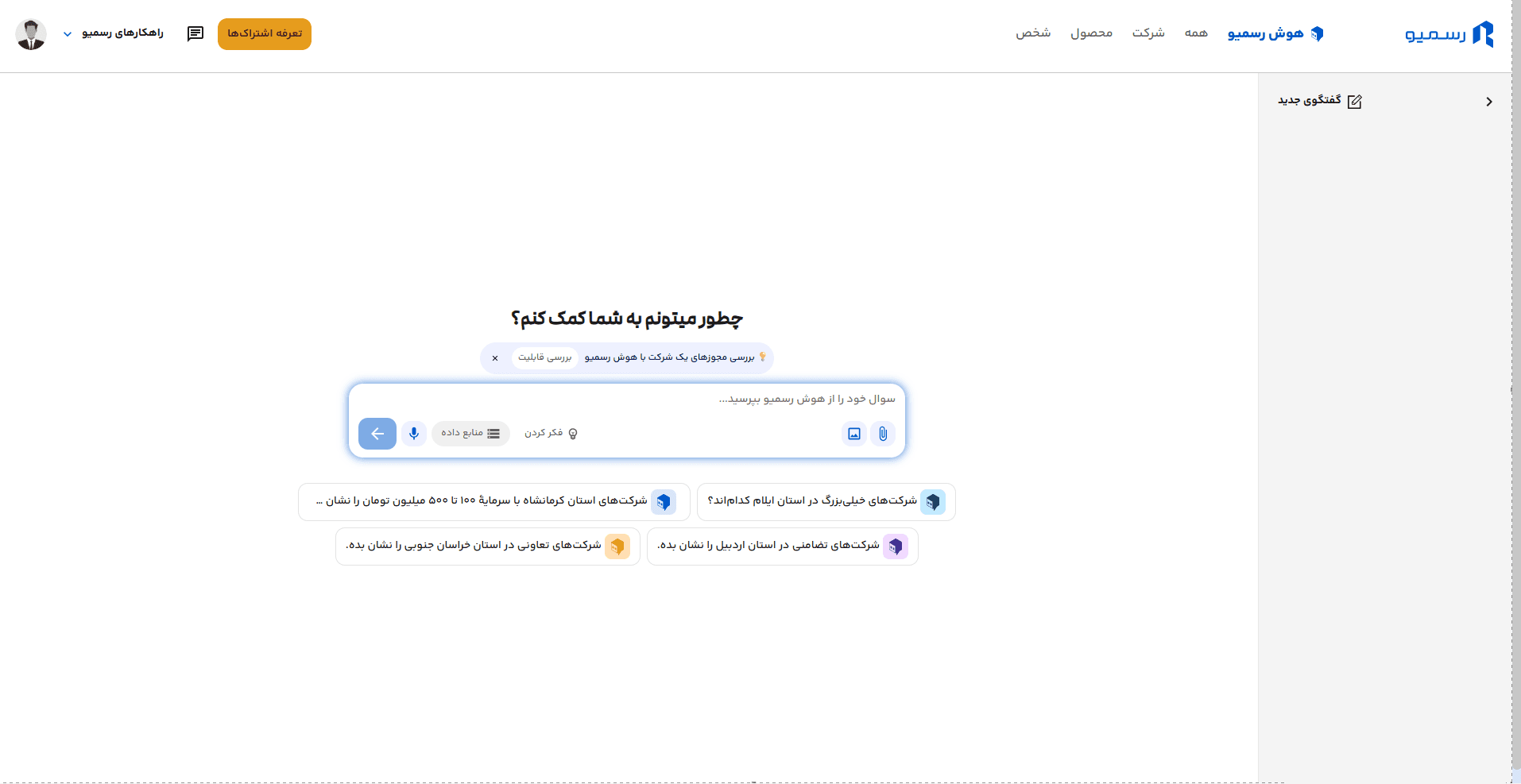Click the microphone voice input icon
The width and height of the screenshot is (1521, 784).
click(x=414, y=434)
